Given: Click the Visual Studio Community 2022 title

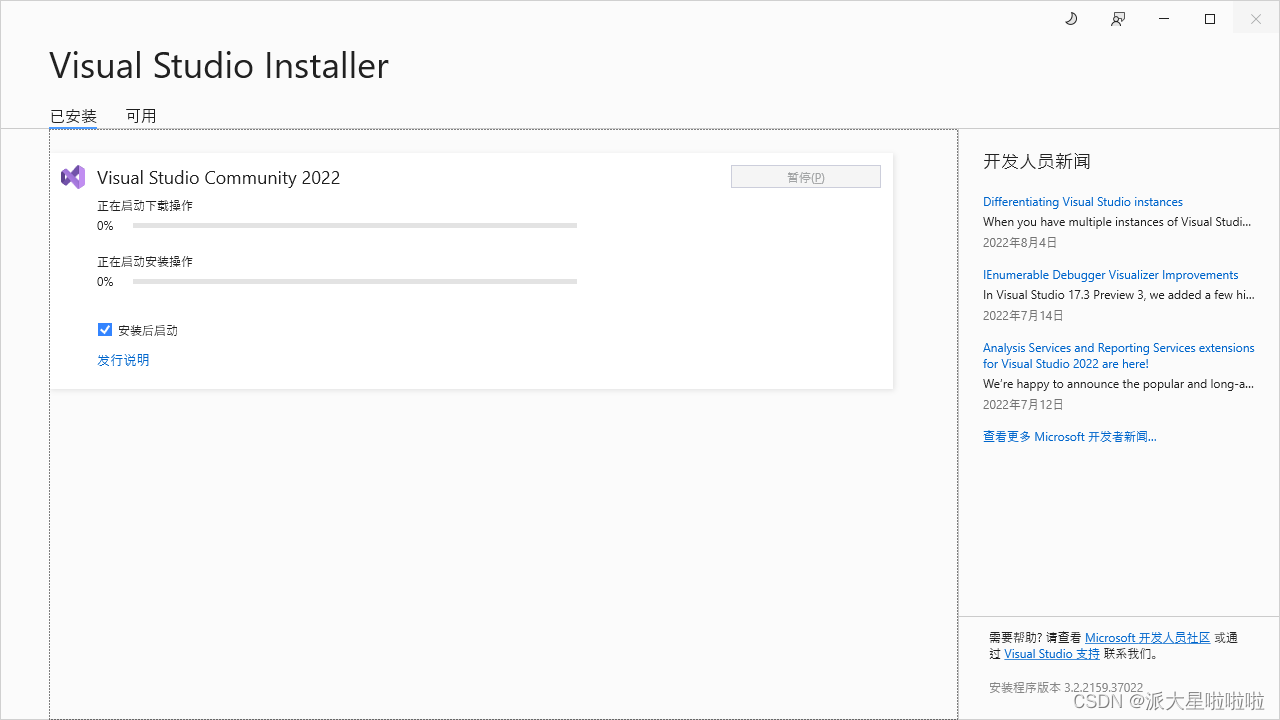Looking at the screenshot, I should tap(219, 178).
